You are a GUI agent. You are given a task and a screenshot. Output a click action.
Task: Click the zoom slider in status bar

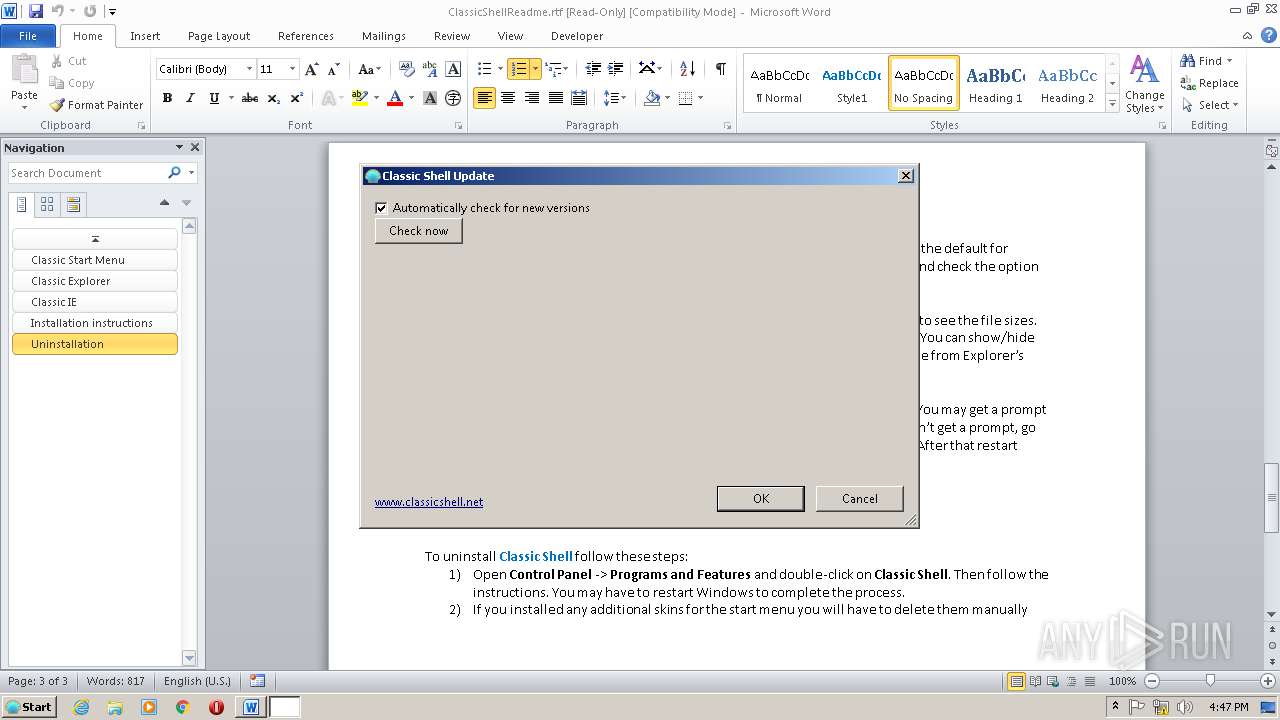point(1210,681)
